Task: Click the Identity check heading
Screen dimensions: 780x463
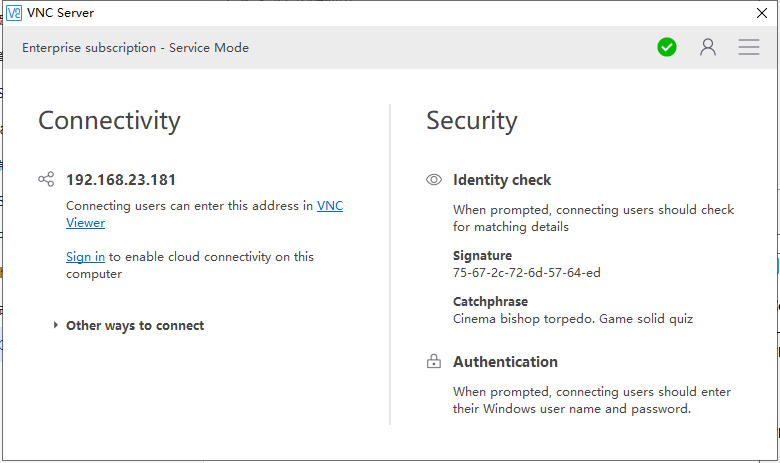Action: 502,180
